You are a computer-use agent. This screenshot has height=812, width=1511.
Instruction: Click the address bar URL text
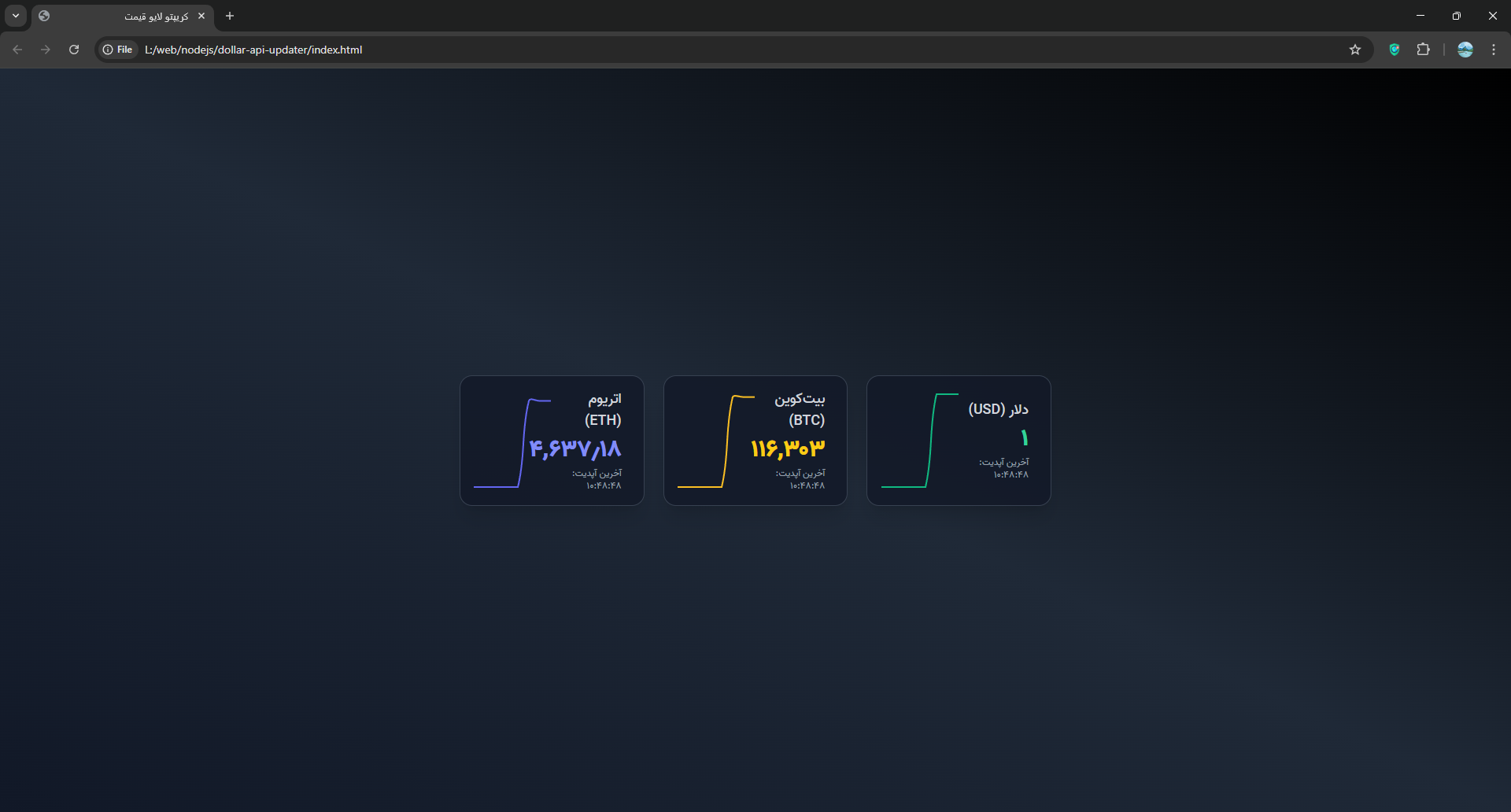(x=253, y=50)
